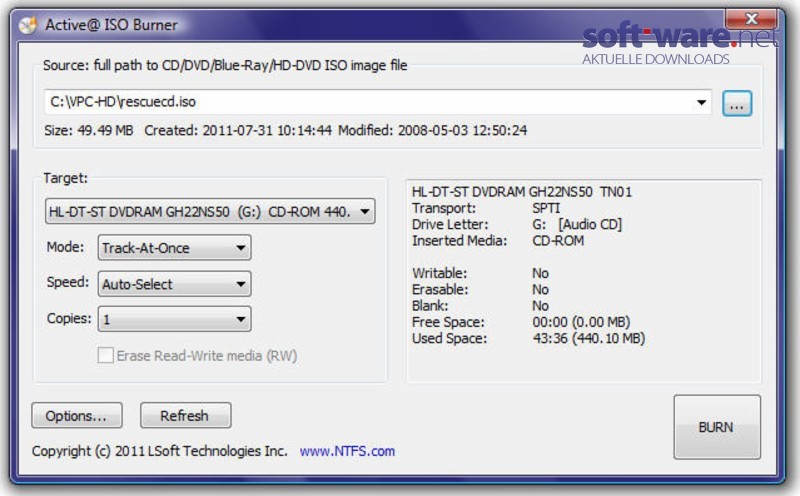Click the Drive Letter value "G: [Audio CD]"
The image size is (800, 496).
[x=577, y=225]
